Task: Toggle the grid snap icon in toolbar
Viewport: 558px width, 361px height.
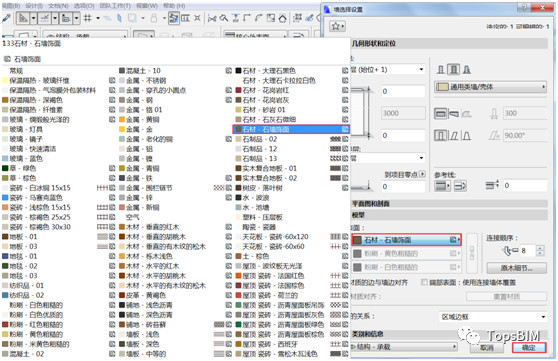Action: pos(88,17)
